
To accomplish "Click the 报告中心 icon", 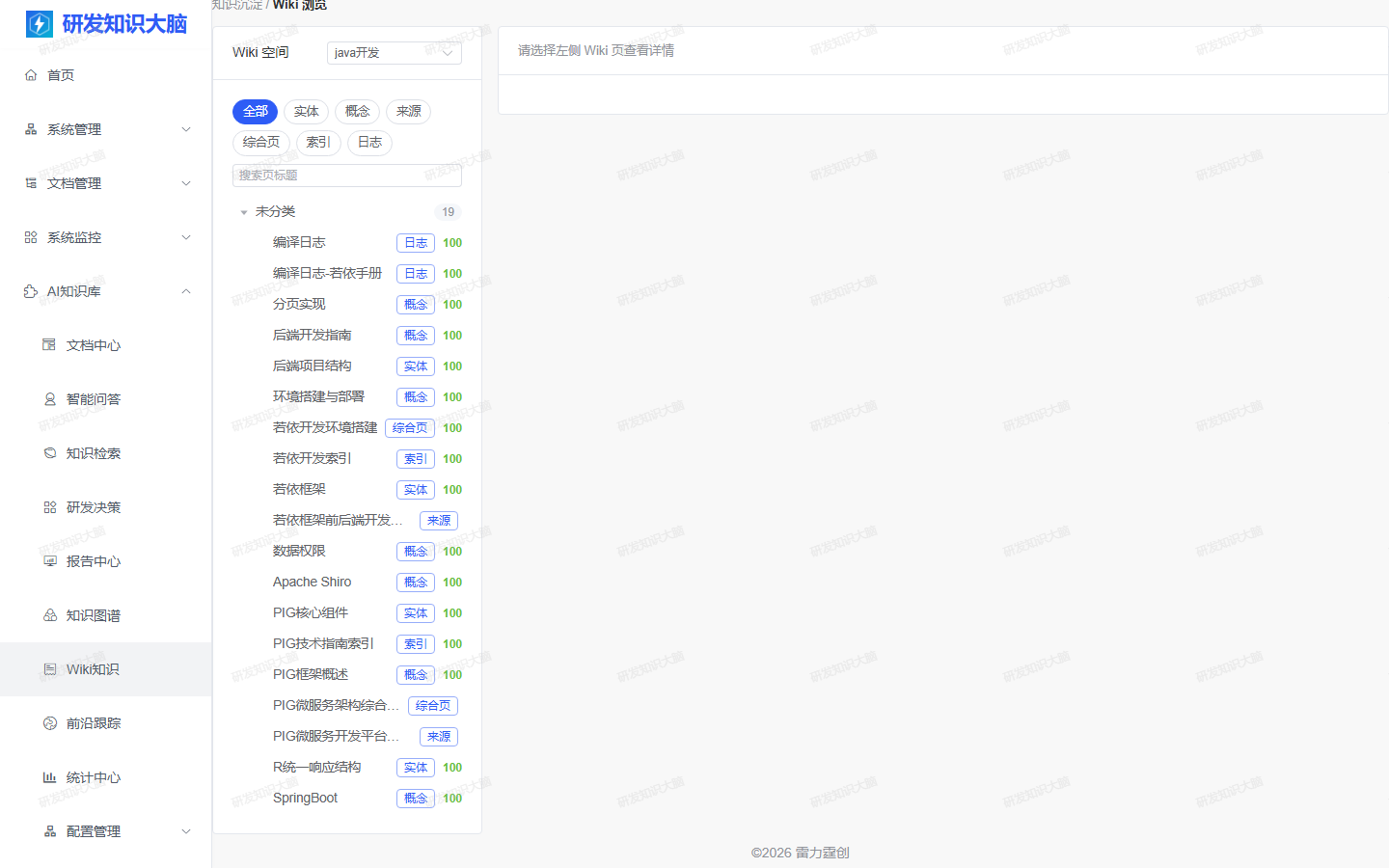I will pos(50,561).
